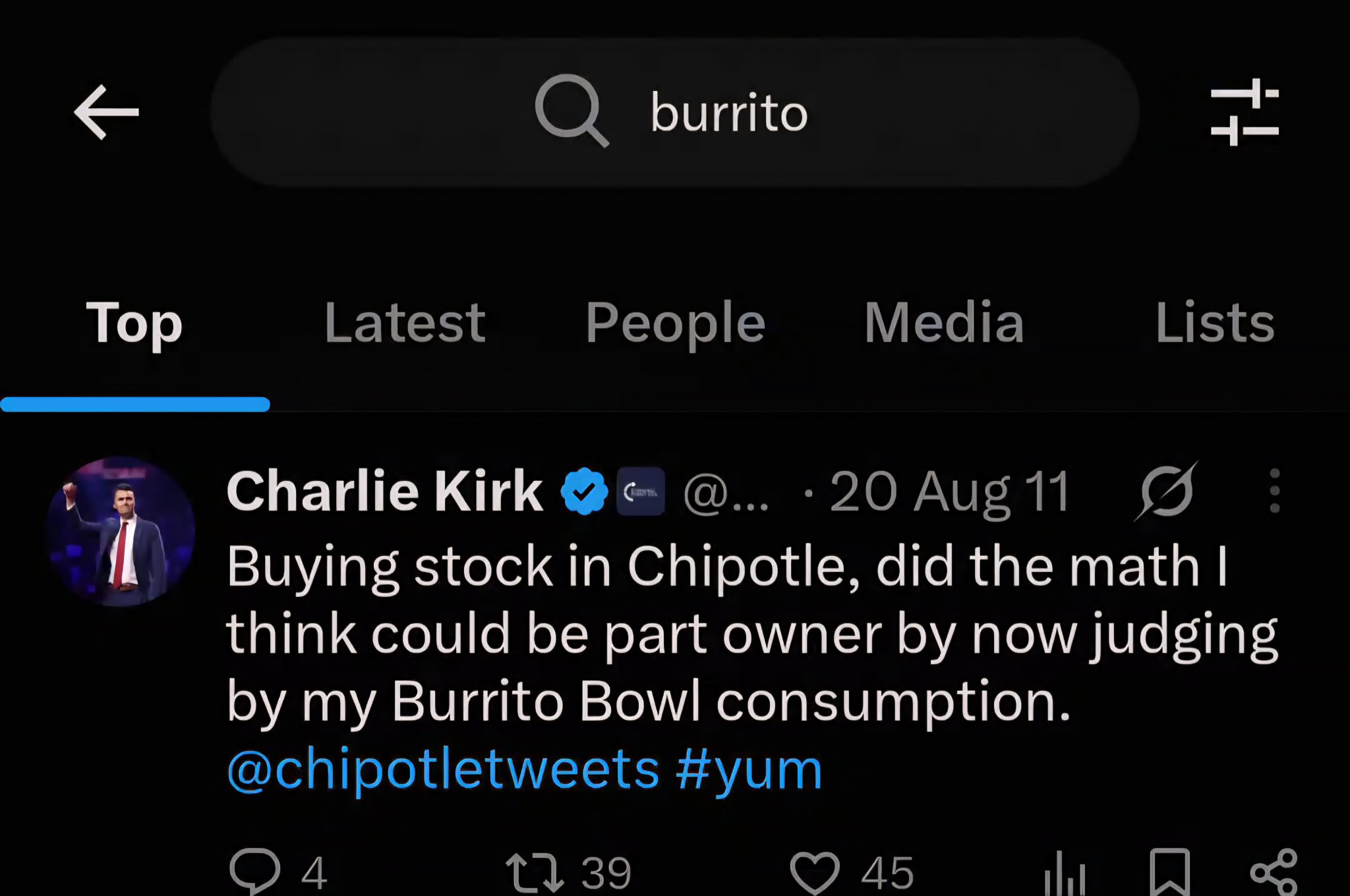Select the Top tab
The height and width of the screenshot is (896, 1350).
(134, 323)
